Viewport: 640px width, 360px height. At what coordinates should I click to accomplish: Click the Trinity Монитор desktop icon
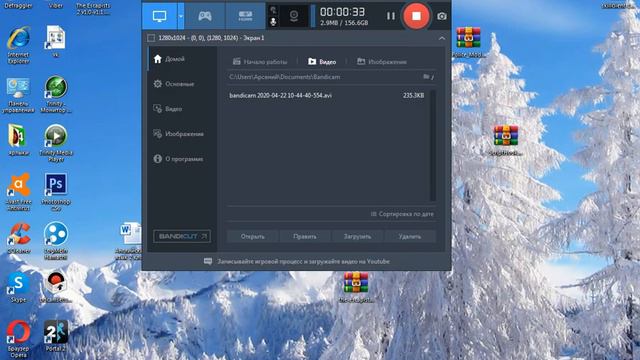(56, 94)
